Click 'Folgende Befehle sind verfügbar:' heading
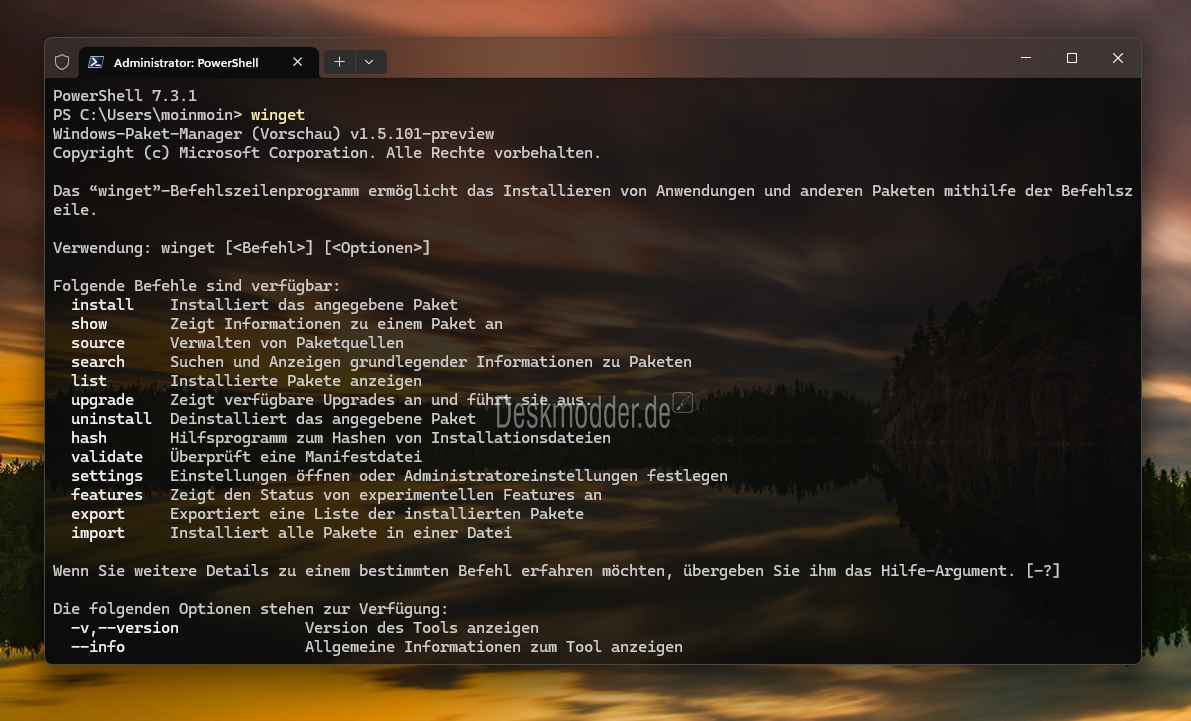The image size is (1191, 721). 197,286
